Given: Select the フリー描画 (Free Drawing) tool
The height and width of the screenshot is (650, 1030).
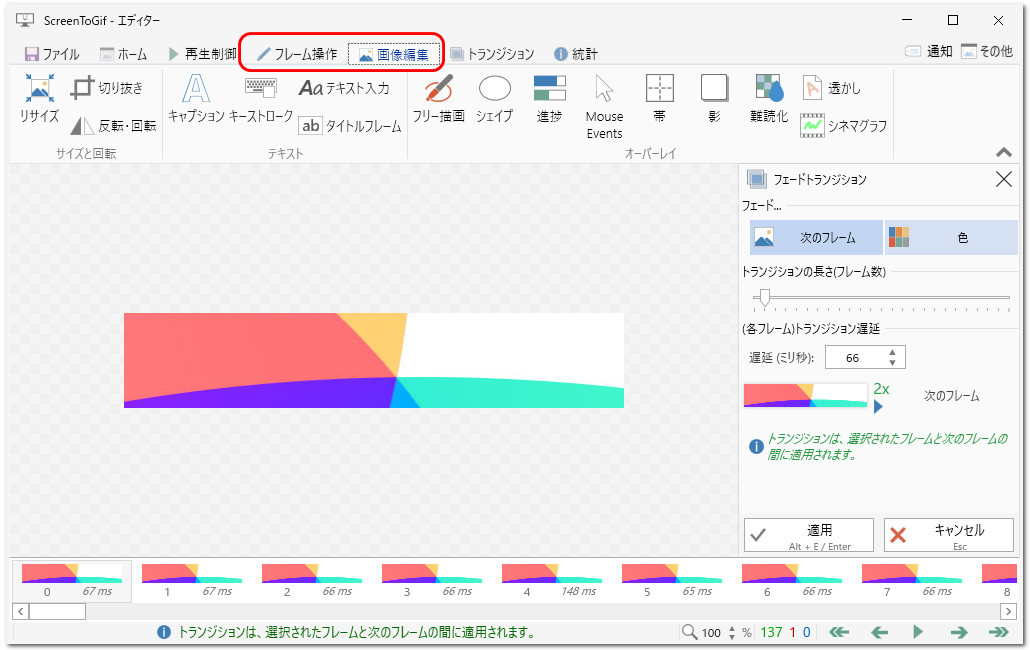Looking at the screenshot, I should 439,100.
